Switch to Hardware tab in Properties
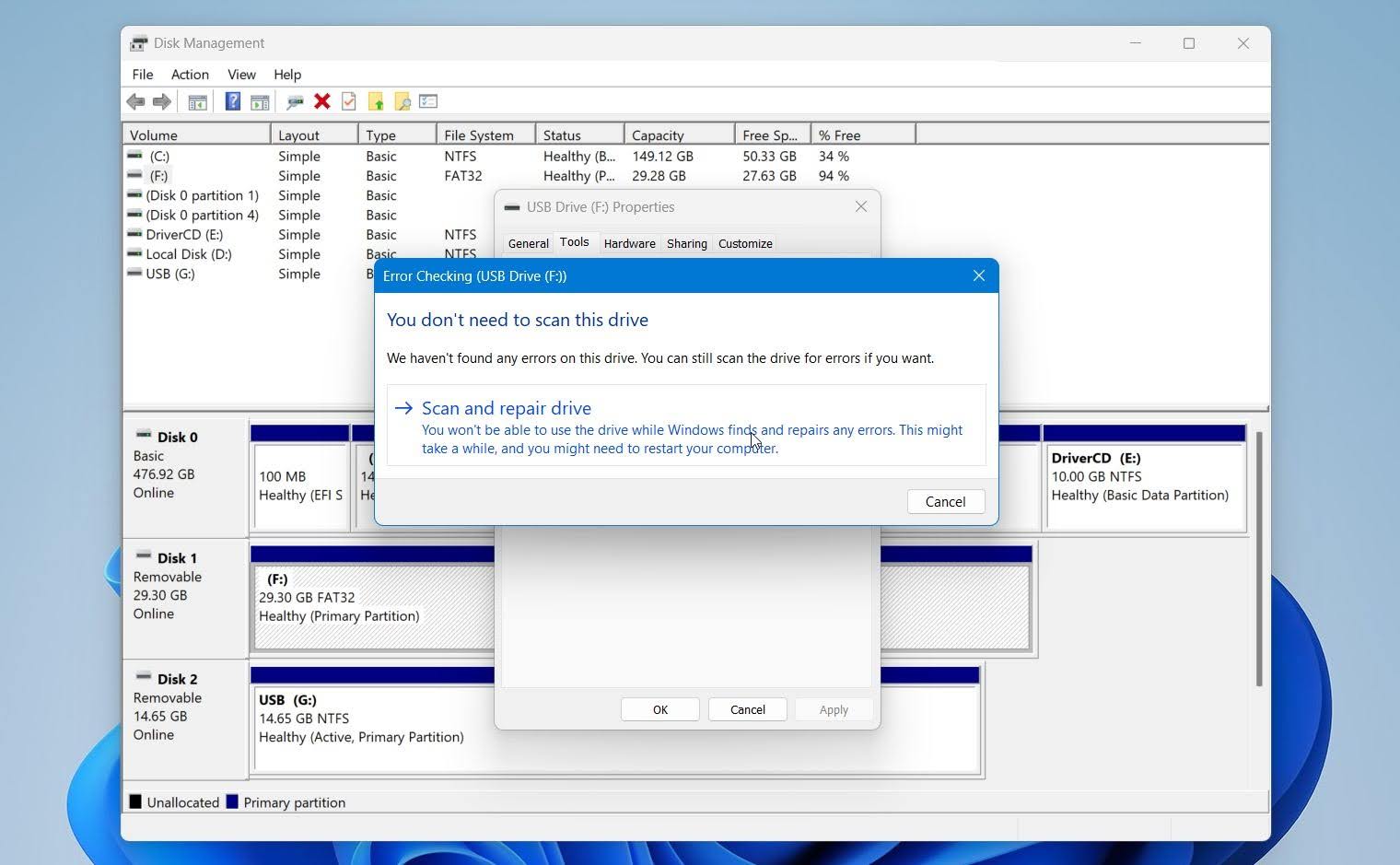Image resolution: width=1400 pixels, height=865 pixels. coord(630,244)
